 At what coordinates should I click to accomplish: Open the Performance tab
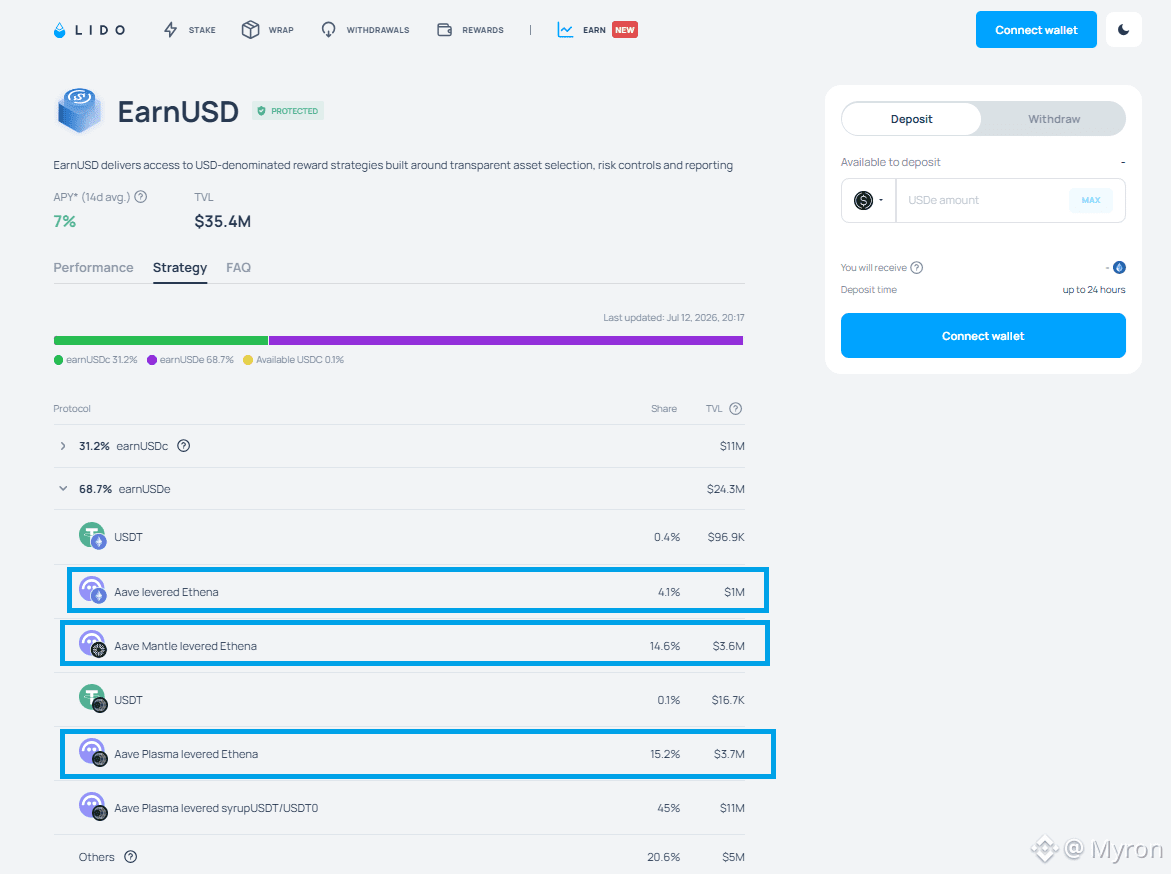click(x=93, y=267)
